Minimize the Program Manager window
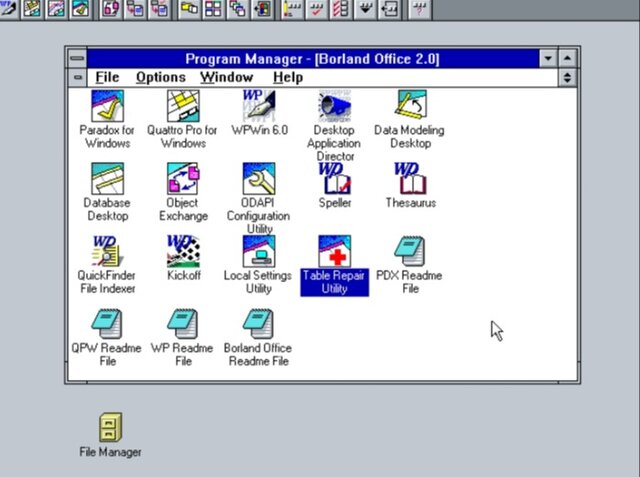Viewport: 640px width, 477px height. pyautogui.click(x=548, y=58)
